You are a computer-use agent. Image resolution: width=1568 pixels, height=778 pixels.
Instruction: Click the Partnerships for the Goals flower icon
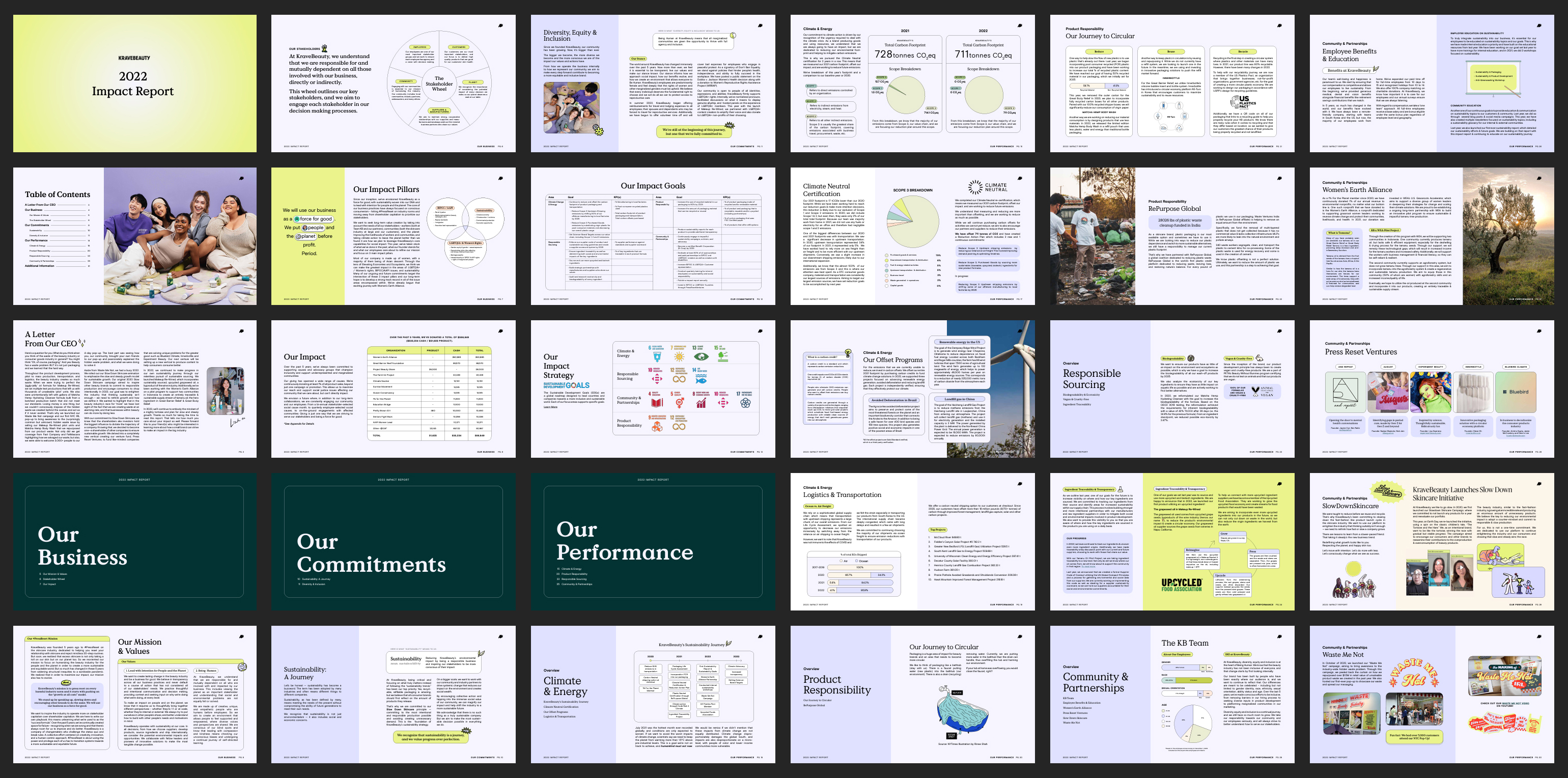tap(746, 403)
